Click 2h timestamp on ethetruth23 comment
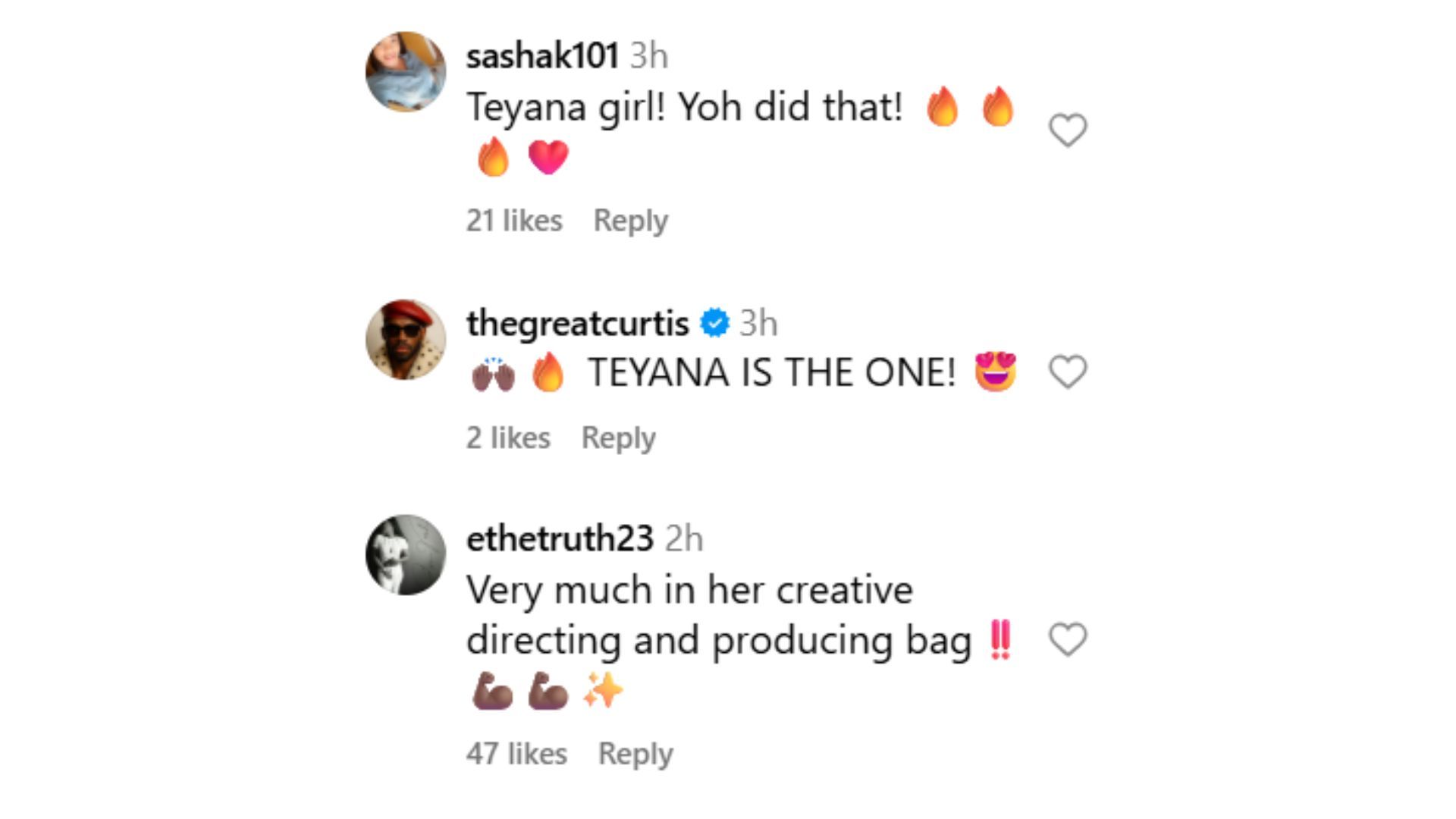 [x=684, y=539]
